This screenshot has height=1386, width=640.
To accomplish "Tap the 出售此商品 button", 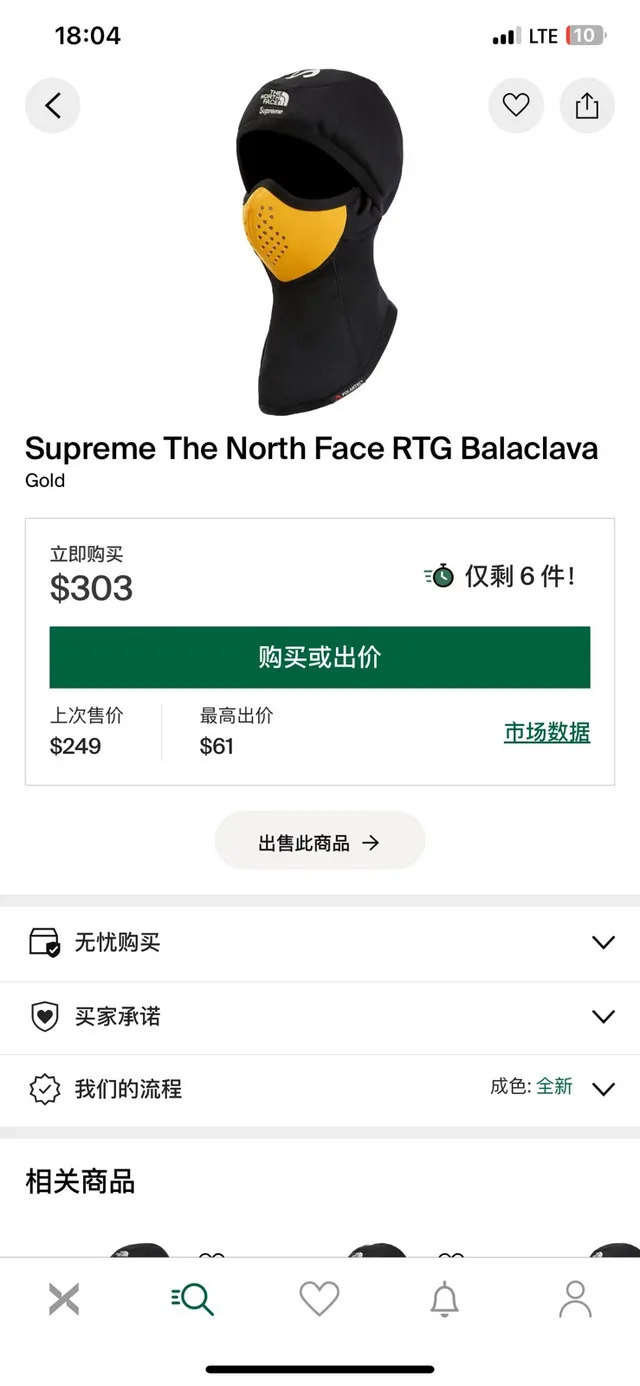I will pyautogui.click(x=319, y=841).
